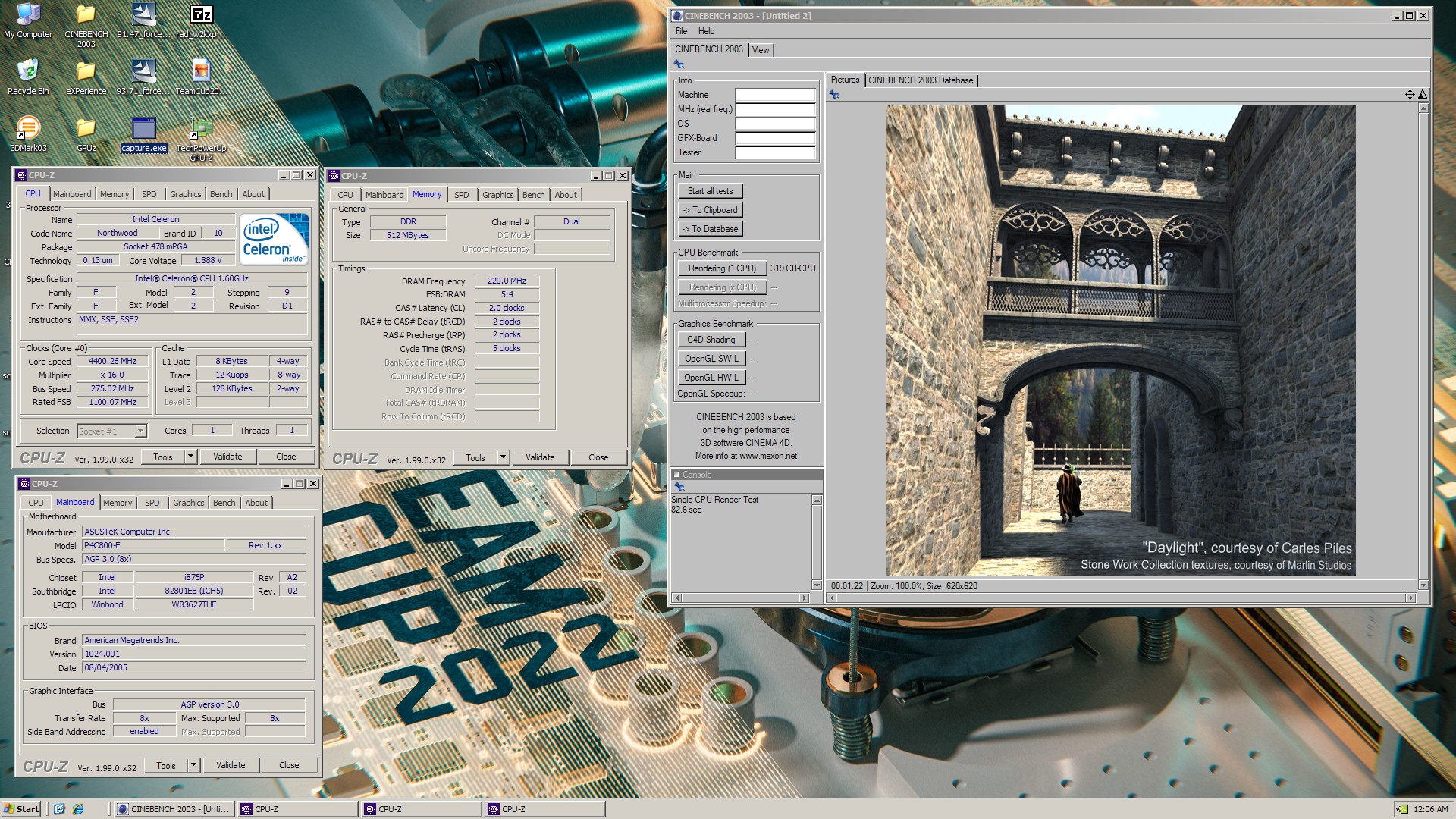Click the pin icon in the Console panel
Viewport: 1456px width, 819px height.
[x=679, y=487]
